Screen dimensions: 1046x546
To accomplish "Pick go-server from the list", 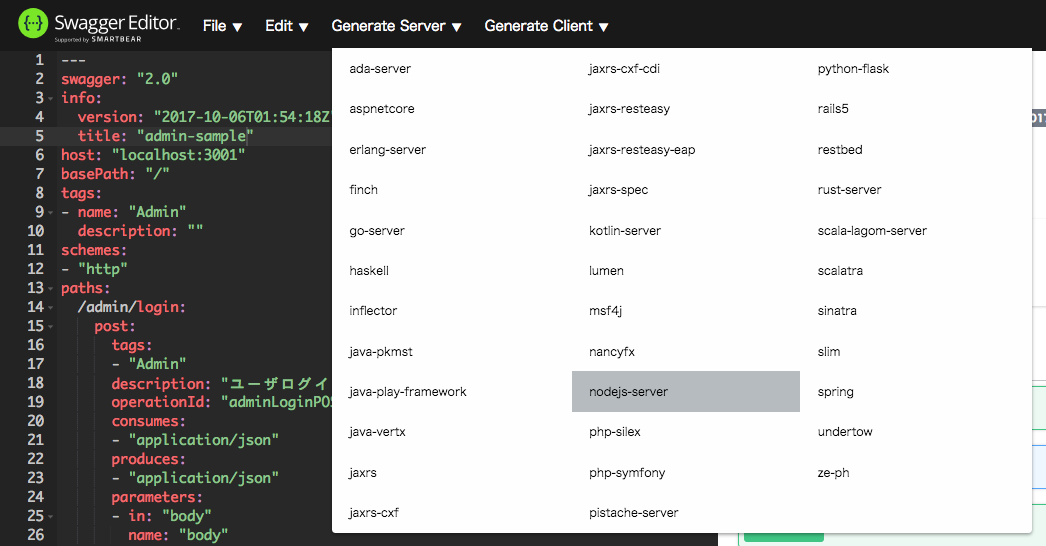I will click(x=377, y=231).
